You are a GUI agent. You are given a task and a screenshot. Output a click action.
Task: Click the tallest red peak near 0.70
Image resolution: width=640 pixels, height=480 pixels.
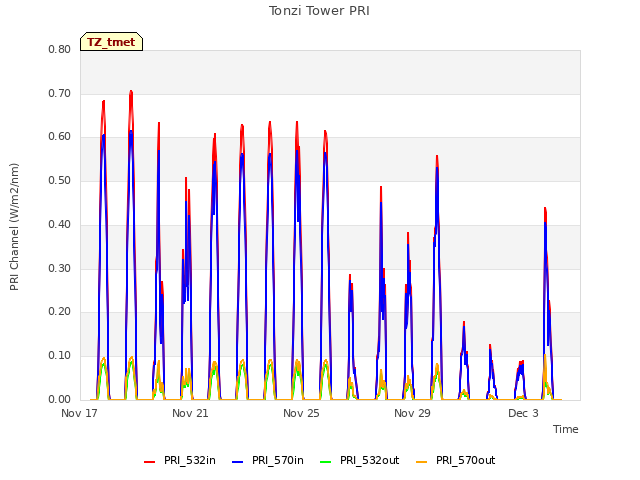[131, 92]
